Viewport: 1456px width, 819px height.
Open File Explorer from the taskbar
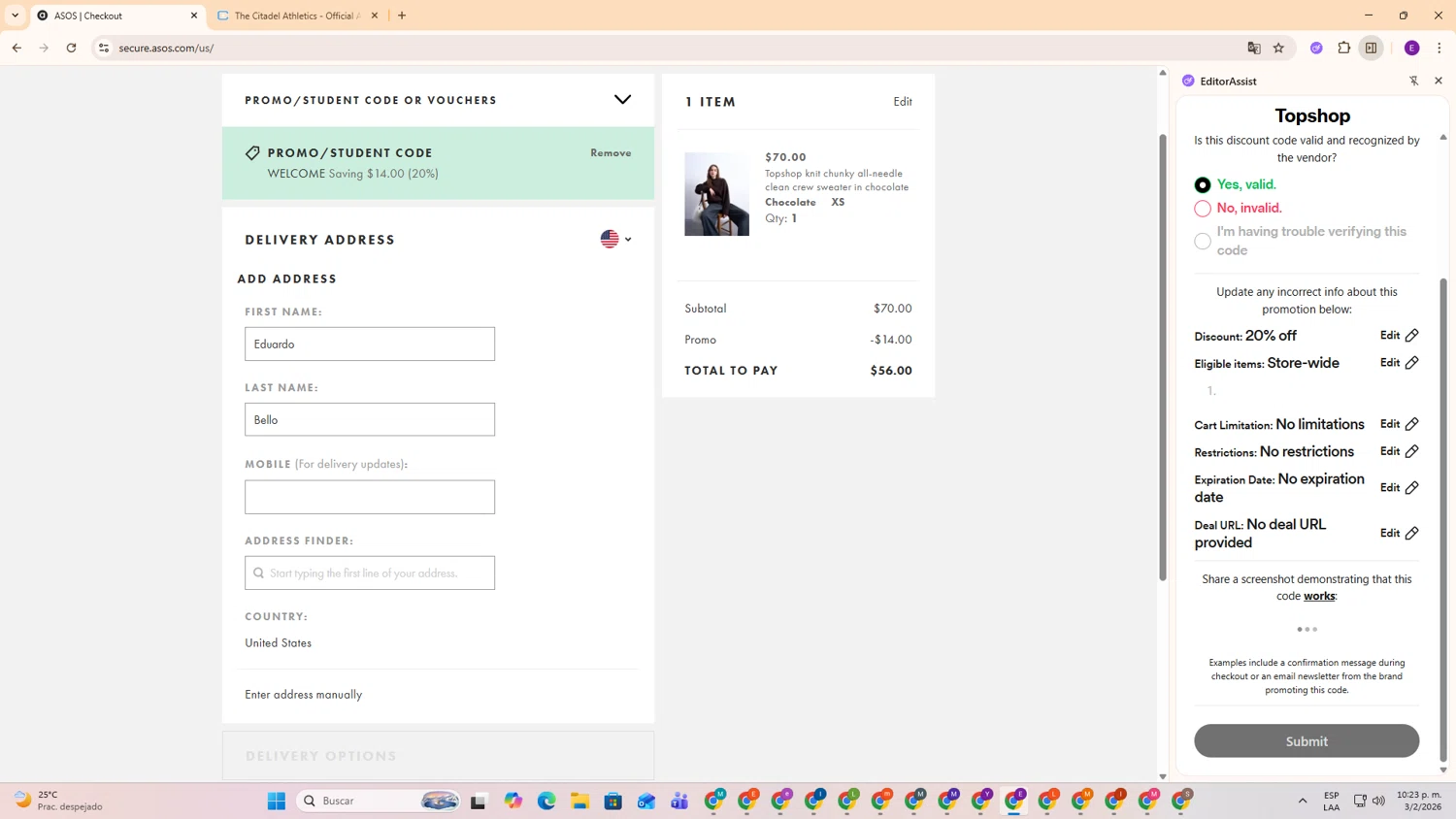click(579, 801)
